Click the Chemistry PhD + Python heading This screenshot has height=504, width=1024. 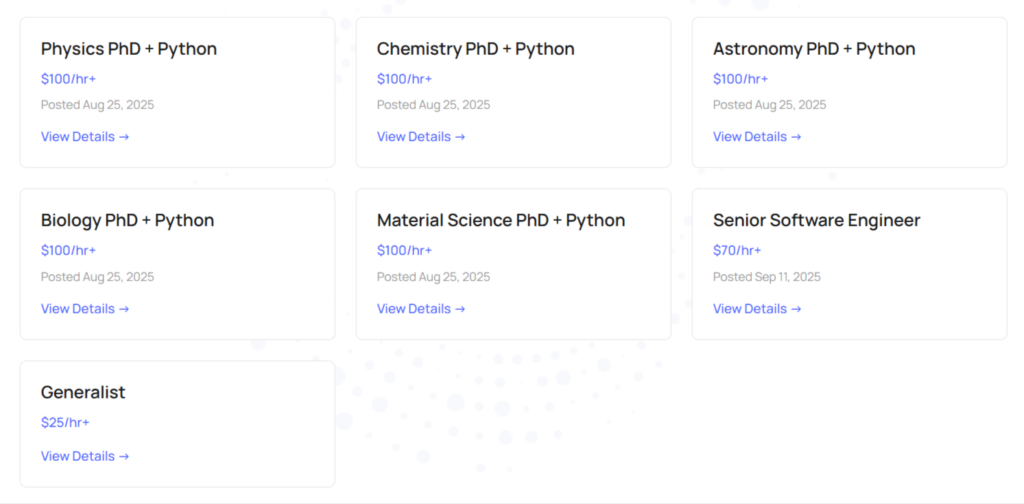475,49
